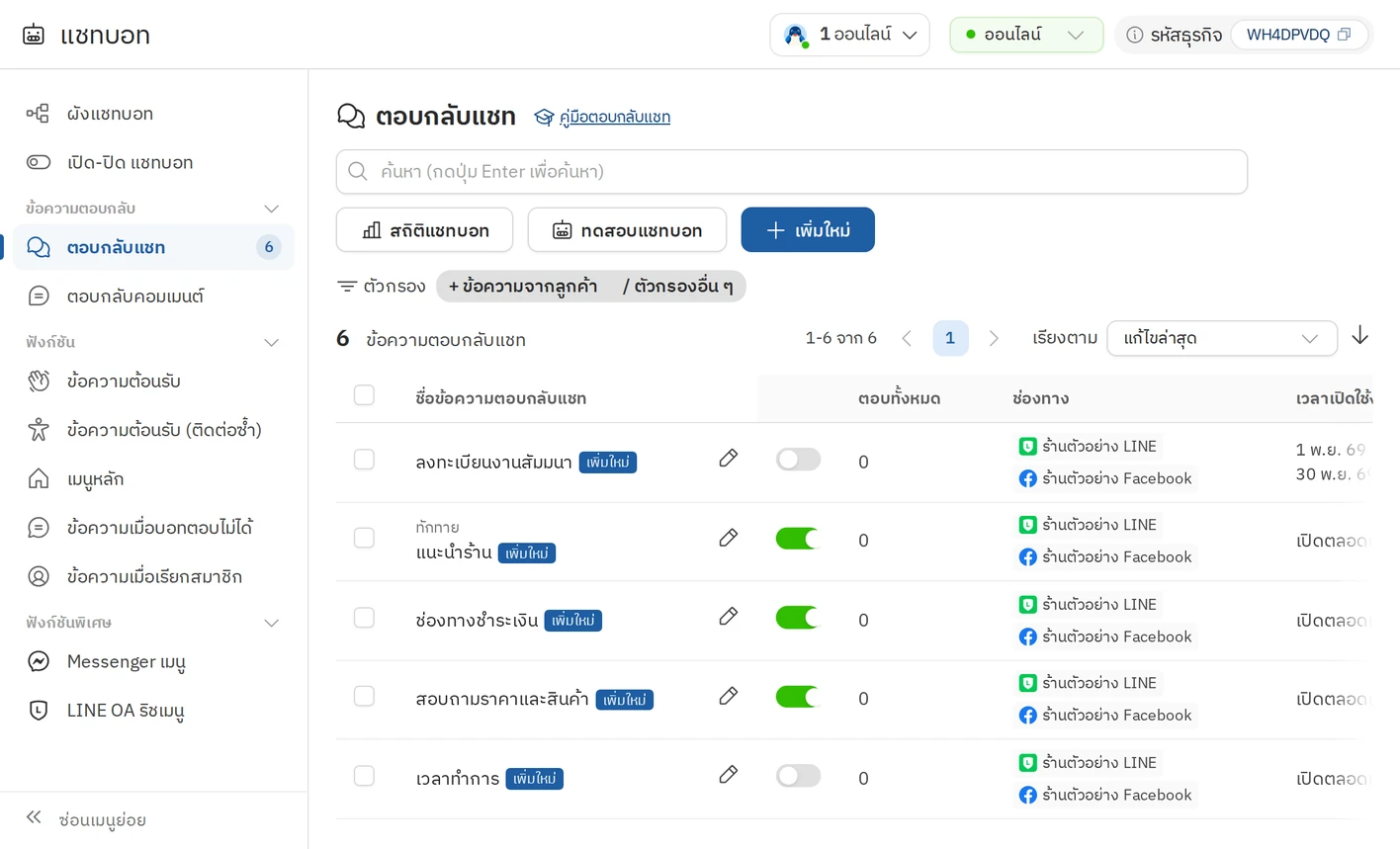Click edit pencil for แนะนำร้าน row

point(728,538)
